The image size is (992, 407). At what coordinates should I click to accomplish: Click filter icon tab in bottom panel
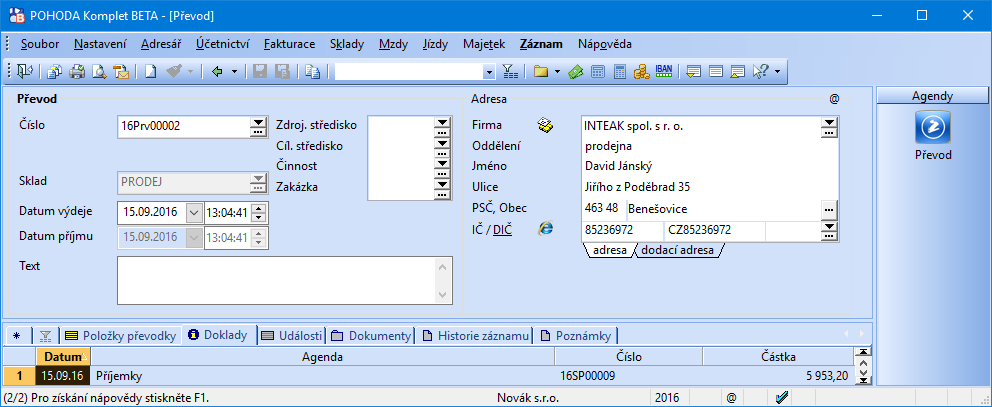[x=45, y=335]
